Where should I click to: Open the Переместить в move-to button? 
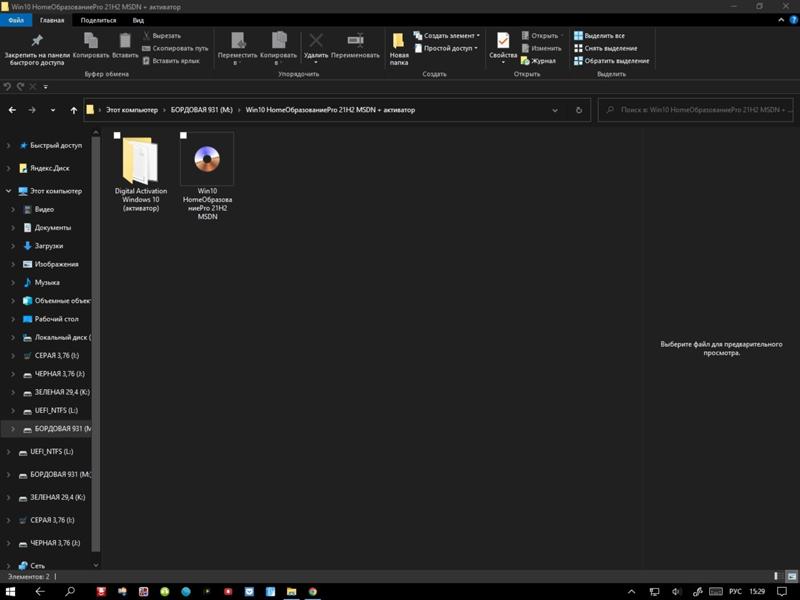pos(237,49)
